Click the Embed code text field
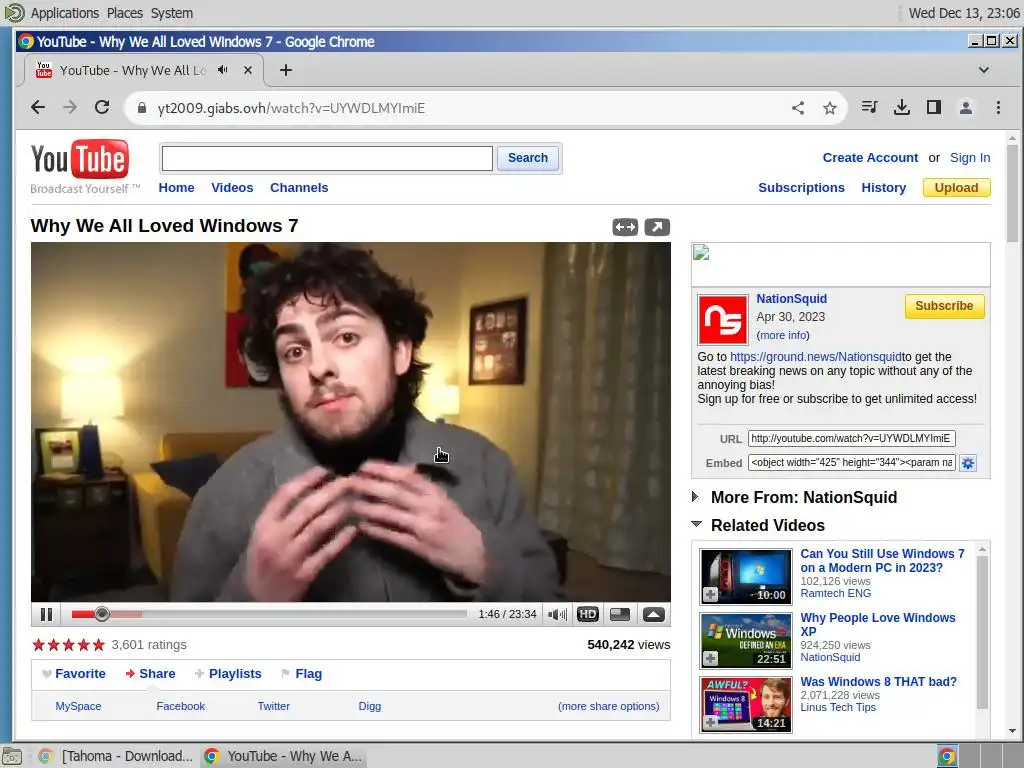Image resolution: width=1024 pixels, height=768 pixels. point(852,462)
